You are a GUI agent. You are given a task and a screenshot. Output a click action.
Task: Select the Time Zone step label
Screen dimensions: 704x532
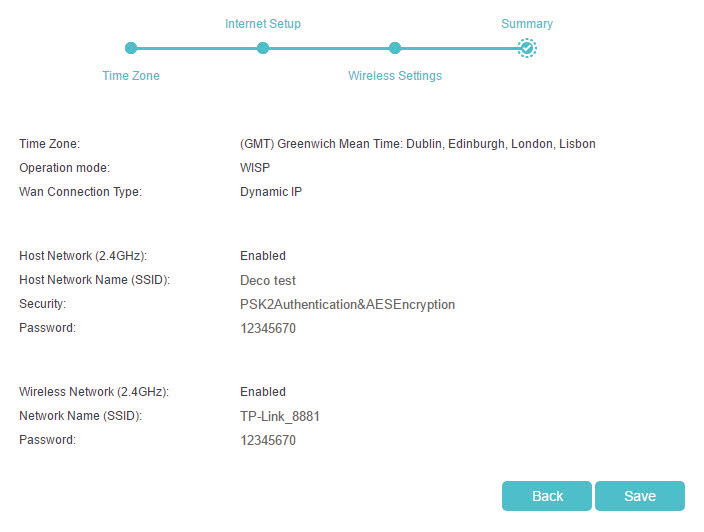pyautogui.click(x=131, y=76)
